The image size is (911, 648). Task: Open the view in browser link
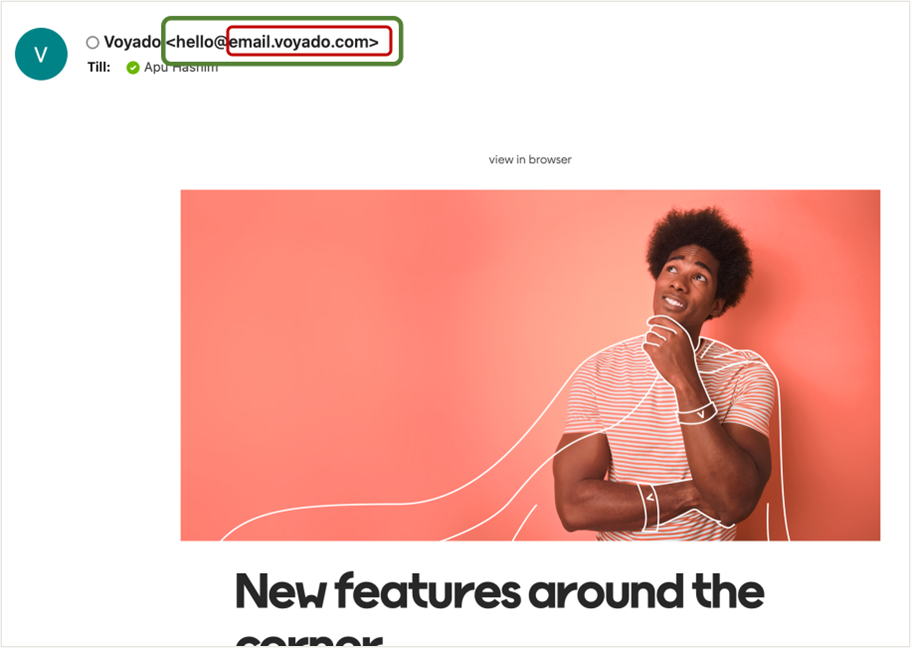[530, 159]
